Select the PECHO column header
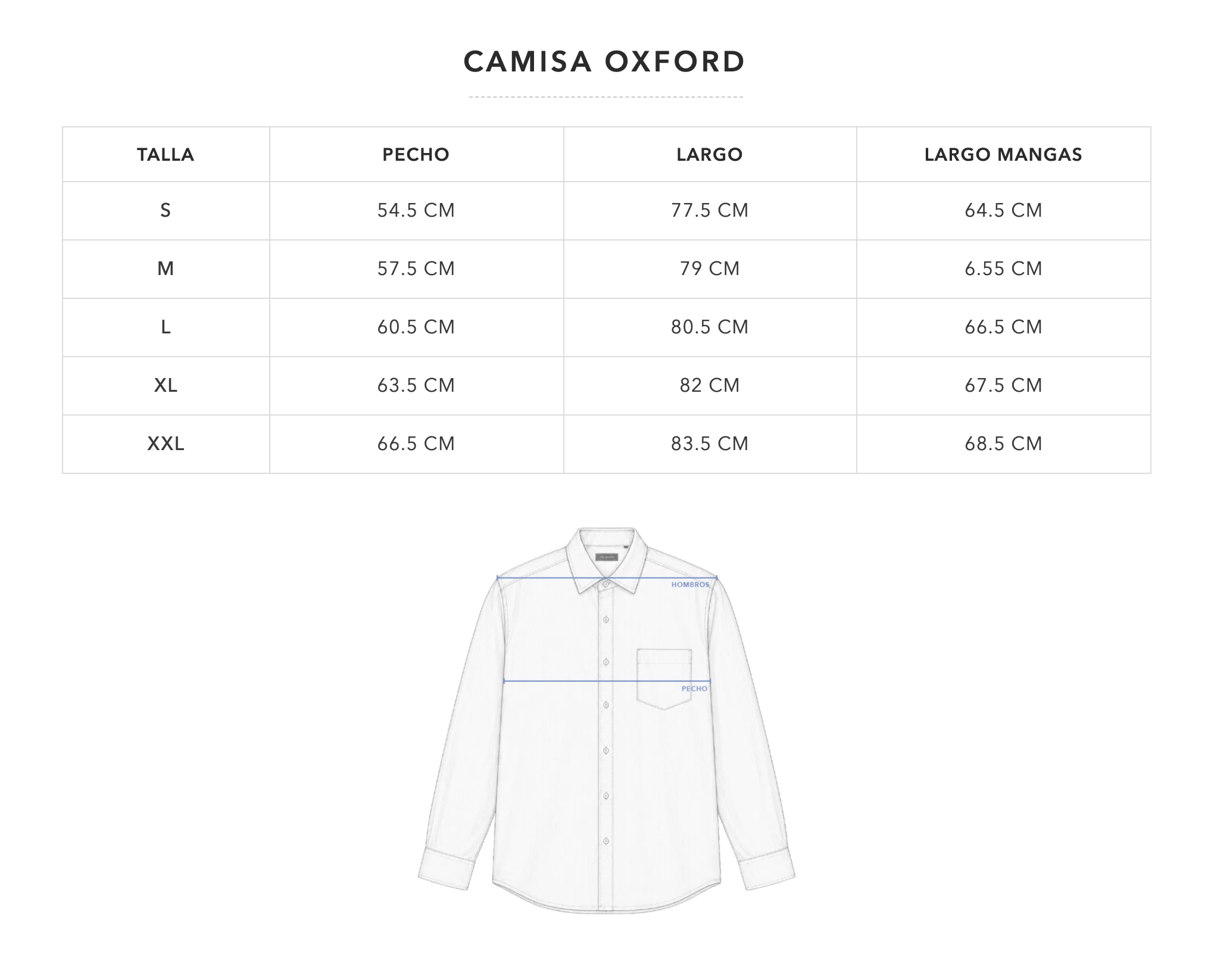 (x=416, y=155)
